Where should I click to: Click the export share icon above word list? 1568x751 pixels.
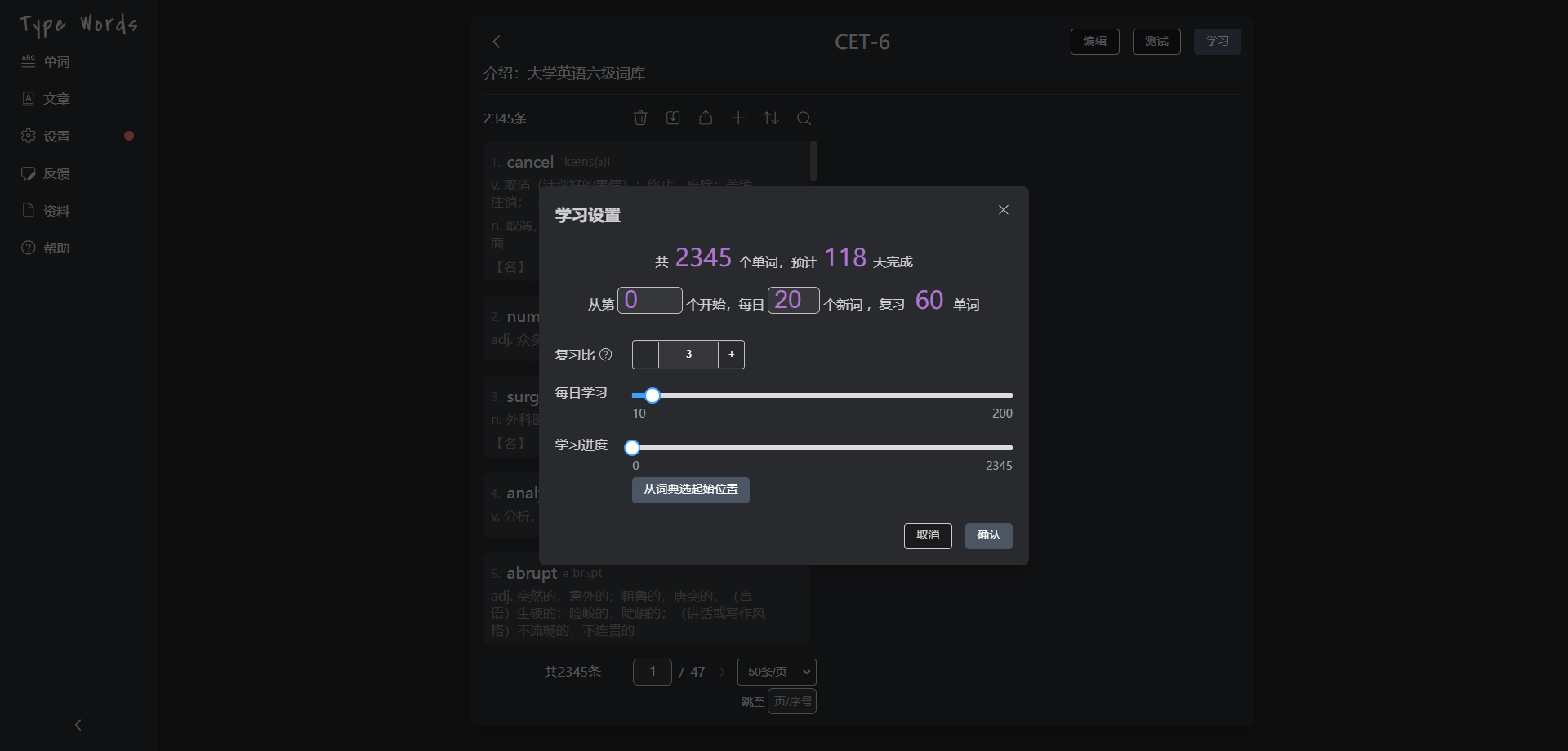(706, 118)
